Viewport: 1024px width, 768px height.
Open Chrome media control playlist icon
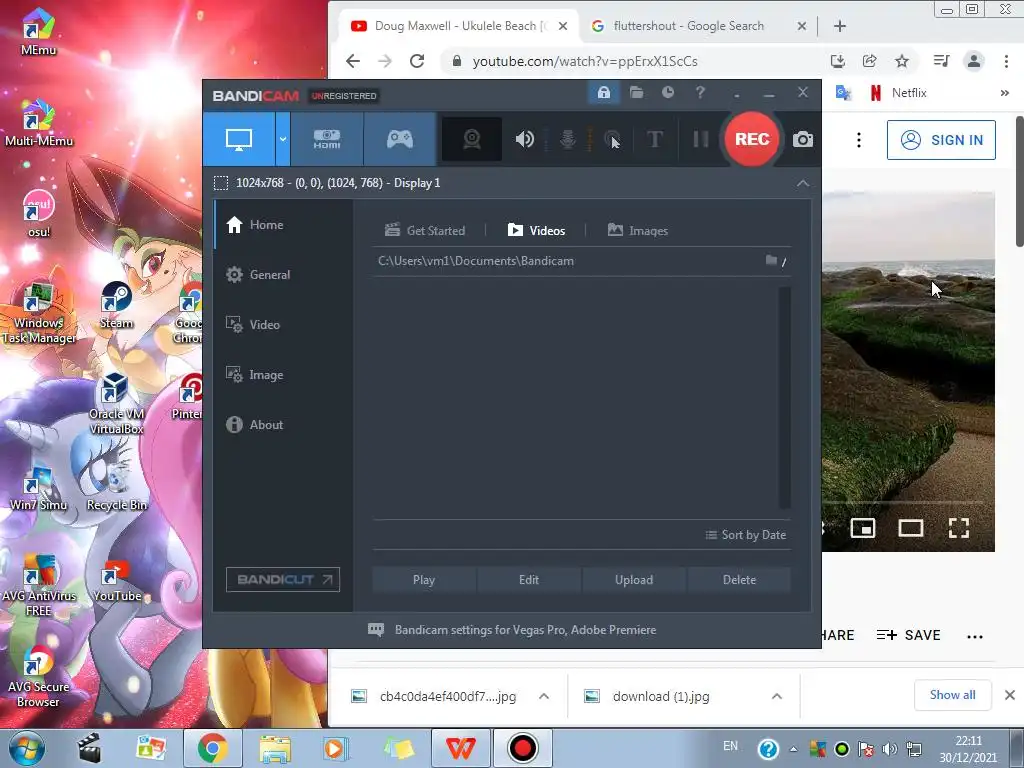coord(941,61)
